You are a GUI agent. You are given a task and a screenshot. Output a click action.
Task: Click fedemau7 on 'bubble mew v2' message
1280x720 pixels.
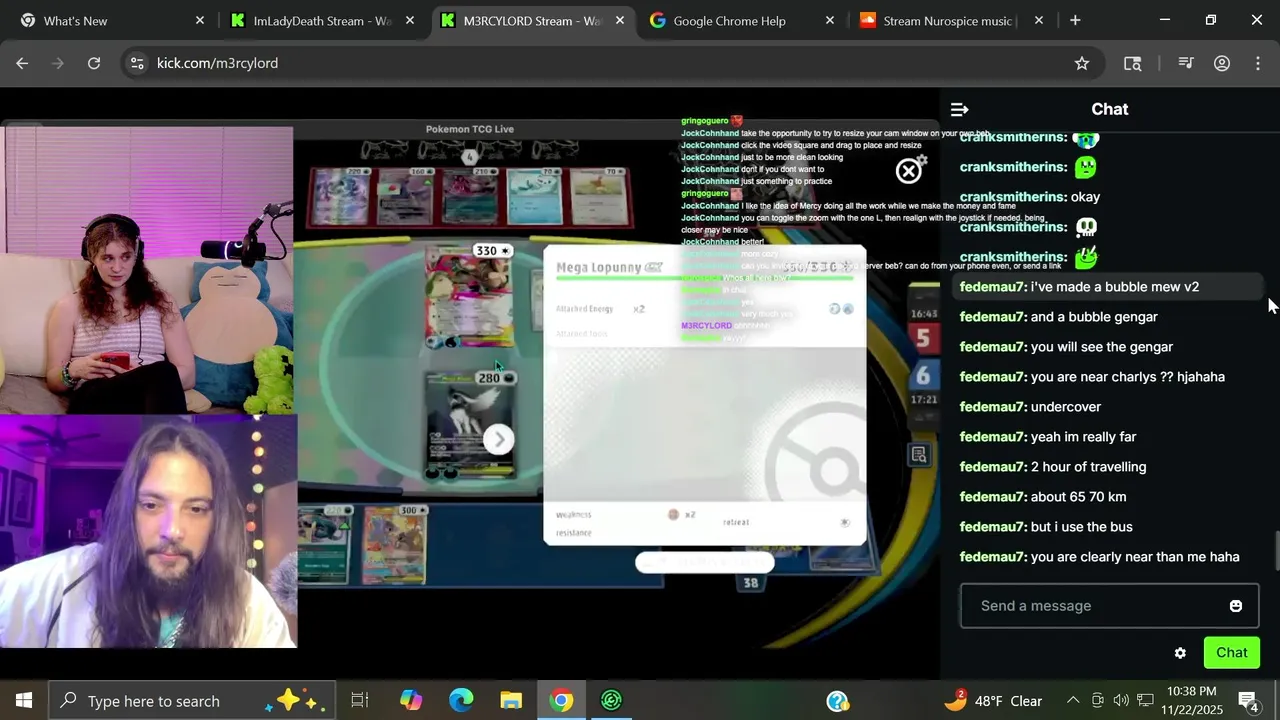click(x=993, y=287)
